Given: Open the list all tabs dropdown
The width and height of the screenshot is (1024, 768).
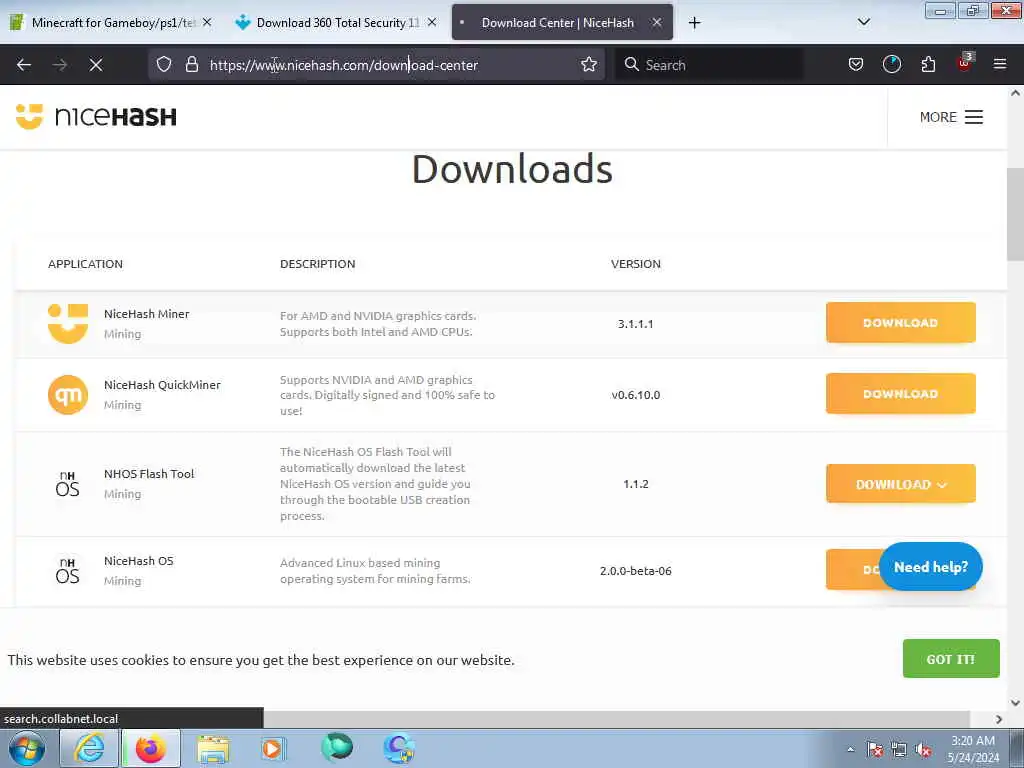Looking at the screenshot, I should point(863,22).
